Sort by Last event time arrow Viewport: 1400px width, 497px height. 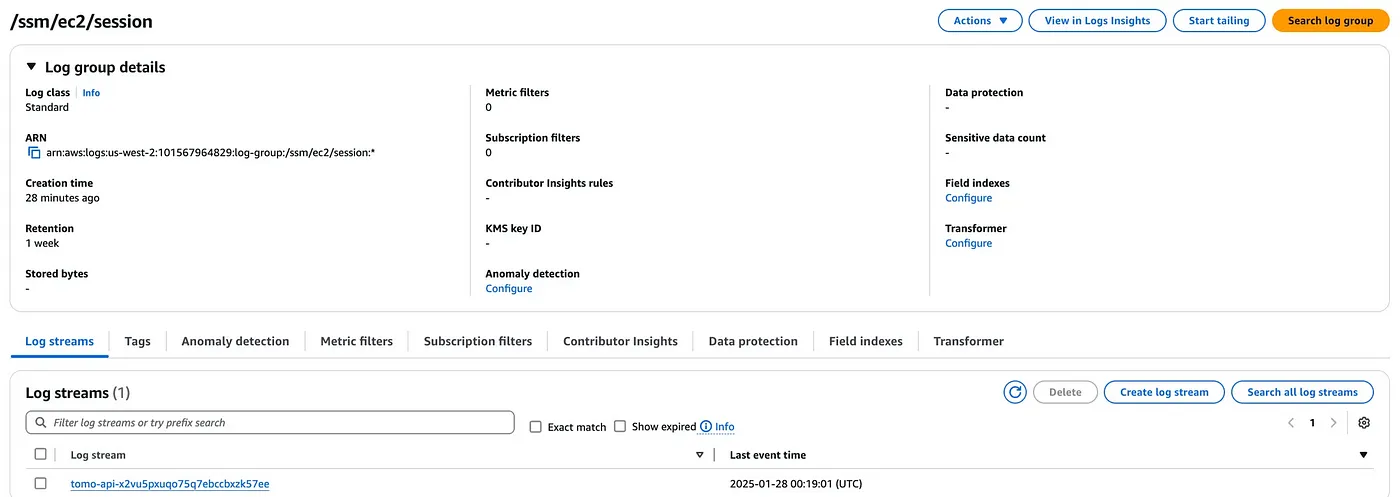[x=1363, y=455]
